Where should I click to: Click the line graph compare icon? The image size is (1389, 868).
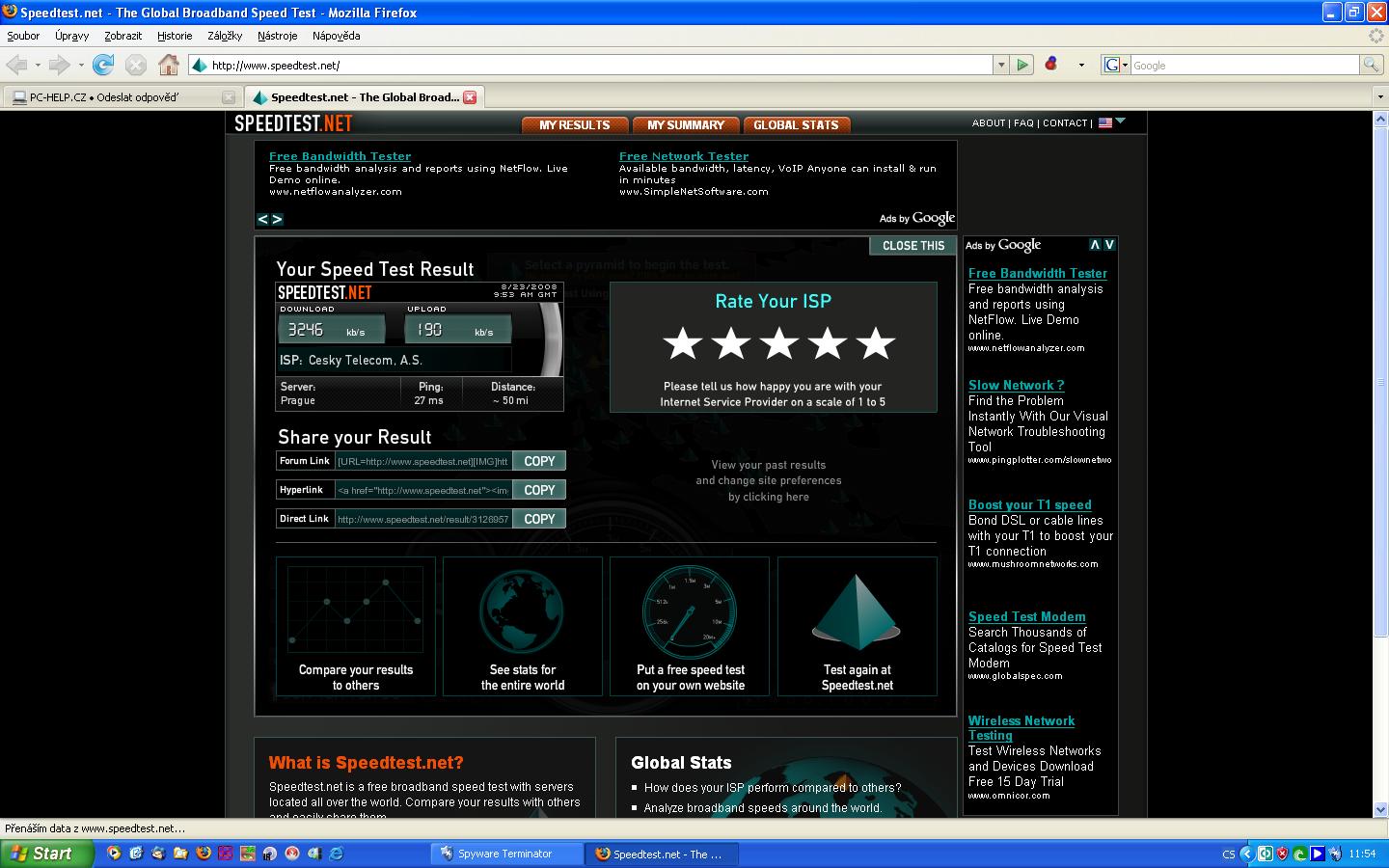(x=355, y=610)
